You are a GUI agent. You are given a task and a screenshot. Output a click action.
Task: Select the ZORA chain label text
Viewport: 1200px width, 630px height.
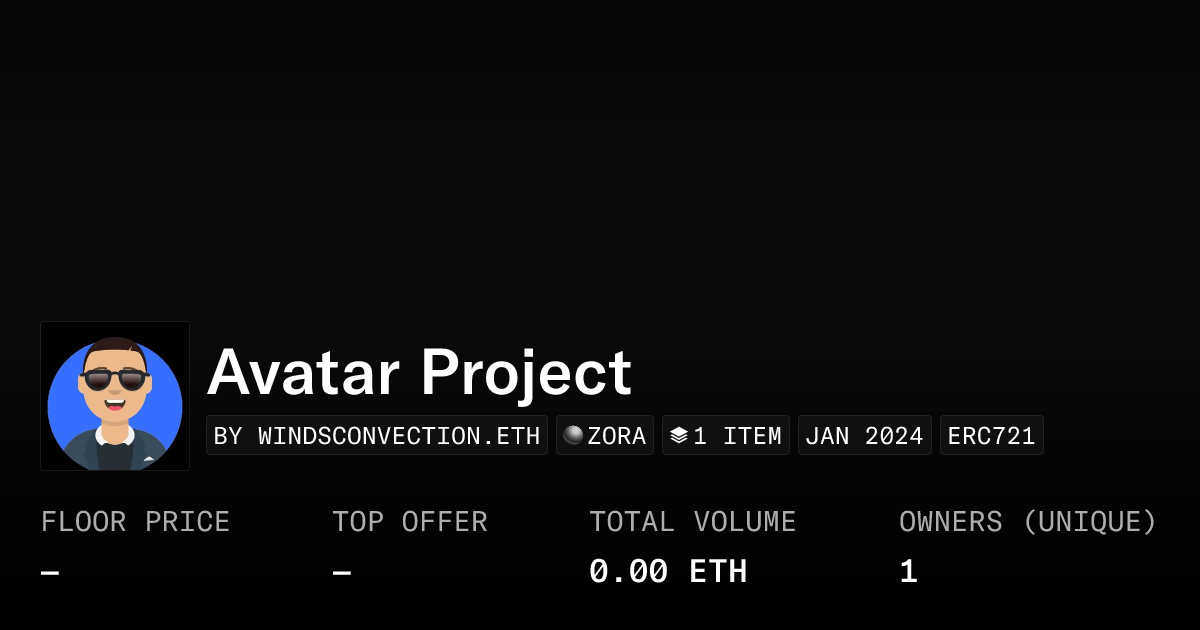pyautogui.click(x=616, y=436)
